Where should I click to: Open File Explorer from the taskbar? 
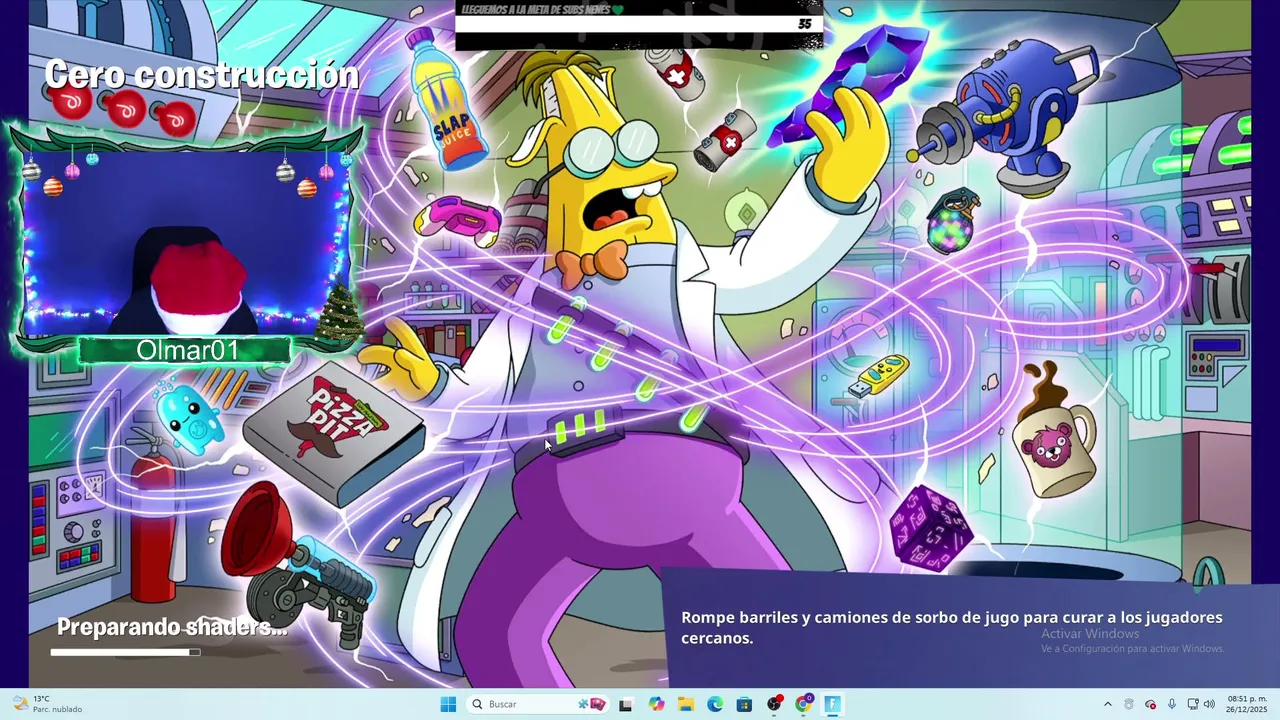coord(686,704)
